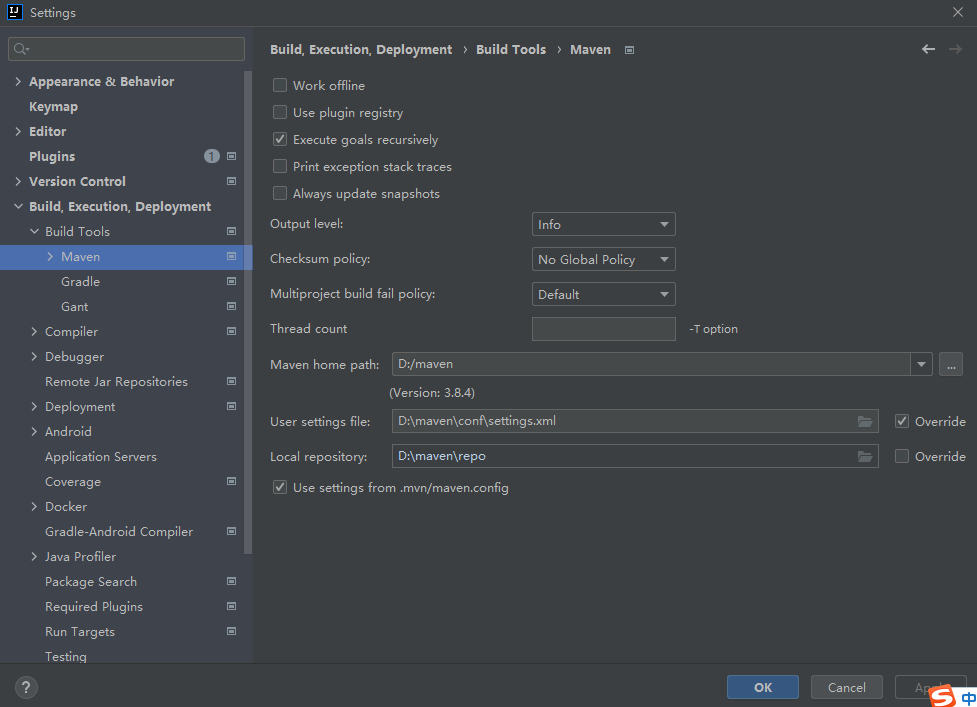Click the project-level icon beside Gant
The width and height of the screenshot is (977, 707).
click(x=231, y=306)
